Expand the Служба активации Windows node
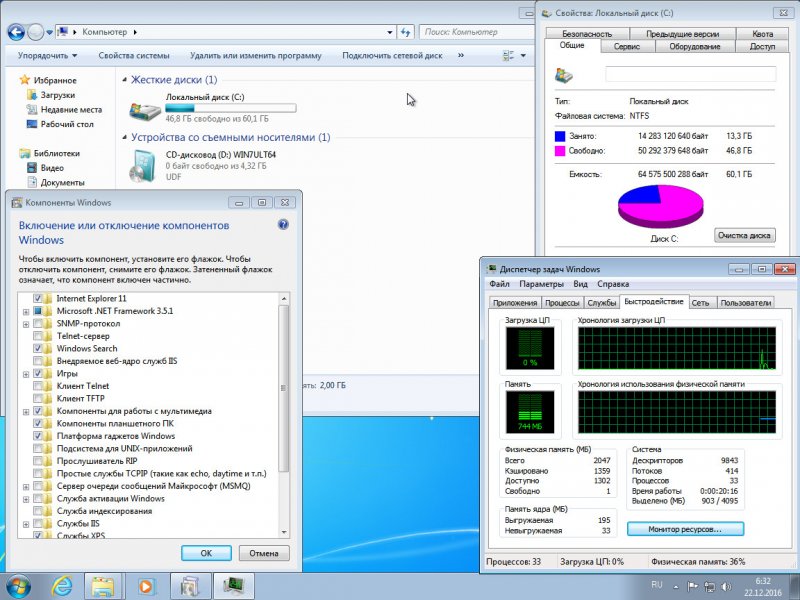The width and height of the screenshot is (800, 600). [x=26, y=499]
